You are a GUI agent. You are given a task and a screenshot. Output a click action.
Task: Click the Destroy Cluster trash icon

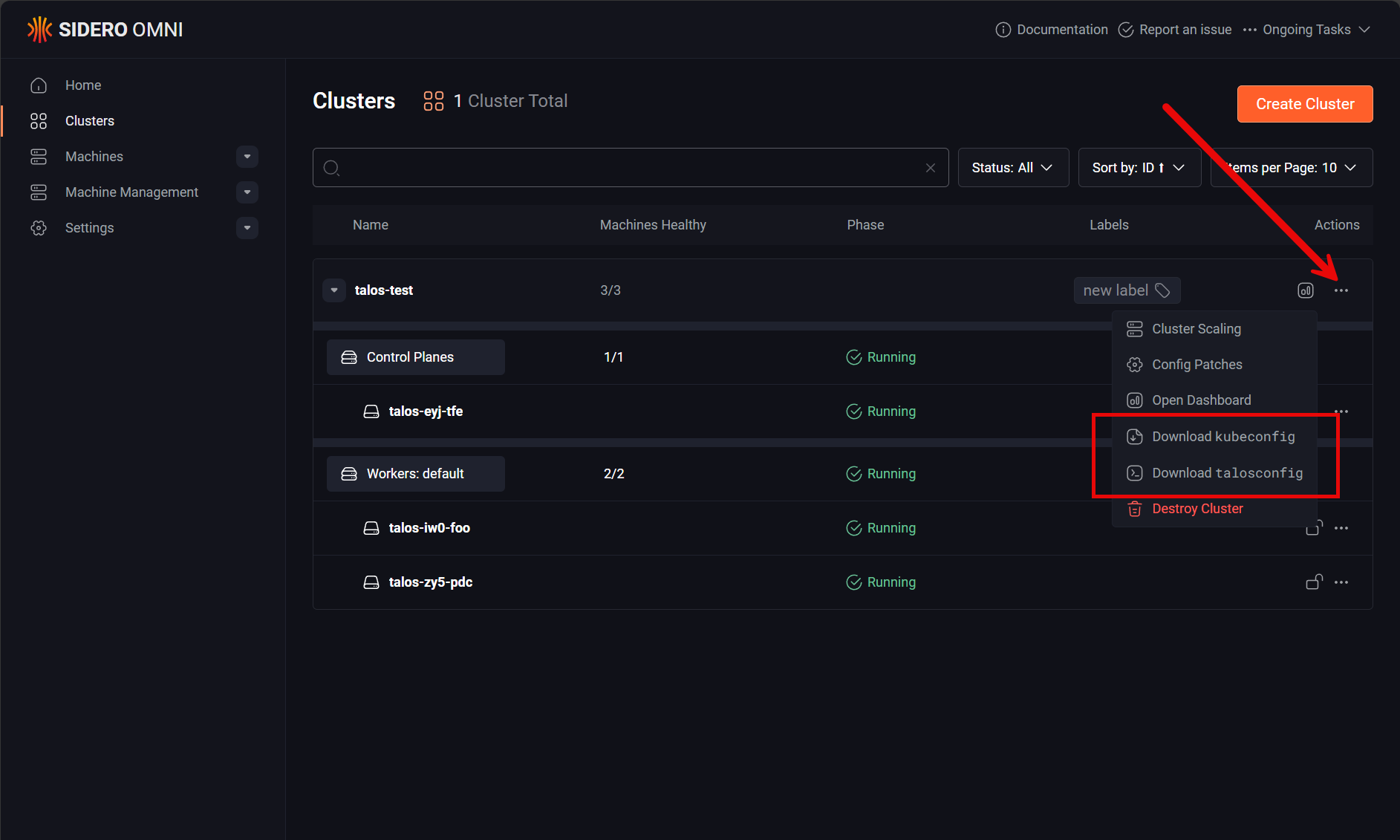coord(1134,509)
